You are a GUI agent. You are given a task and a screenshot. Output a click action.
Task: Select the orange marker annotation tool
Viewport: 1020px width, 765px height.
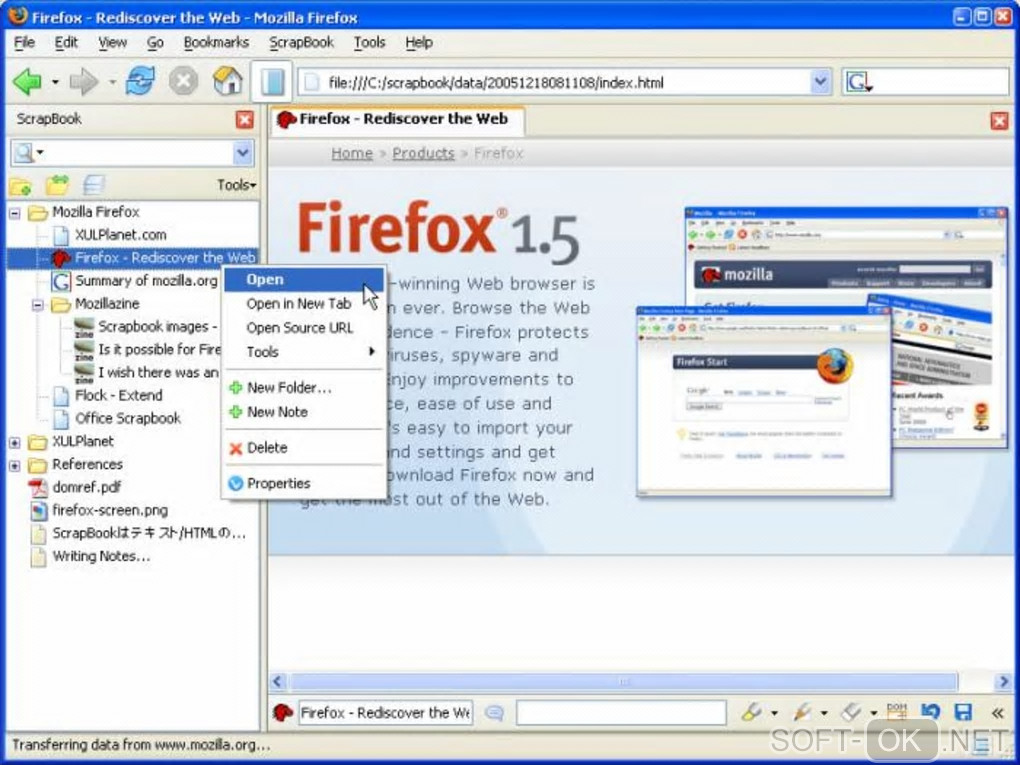tap(803, 712)
